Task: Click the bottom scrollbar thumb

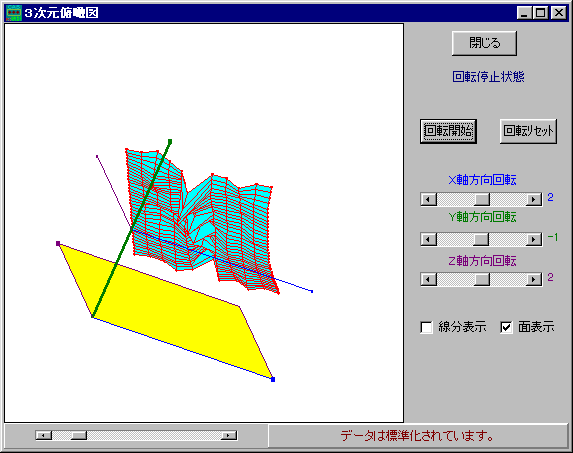Action: [78, 435]
